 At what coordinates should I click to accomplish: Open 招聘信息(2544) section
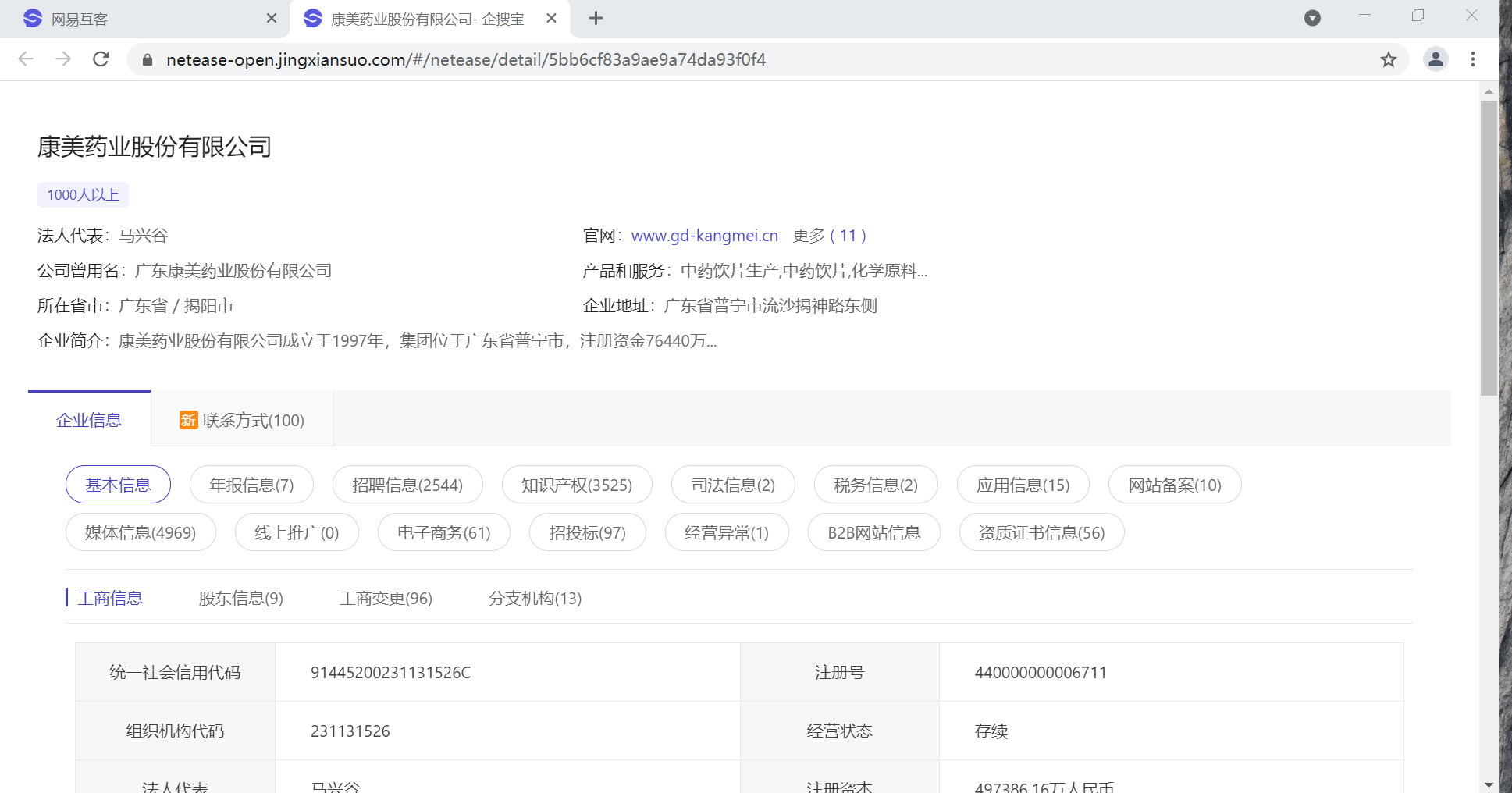(407, 485)
